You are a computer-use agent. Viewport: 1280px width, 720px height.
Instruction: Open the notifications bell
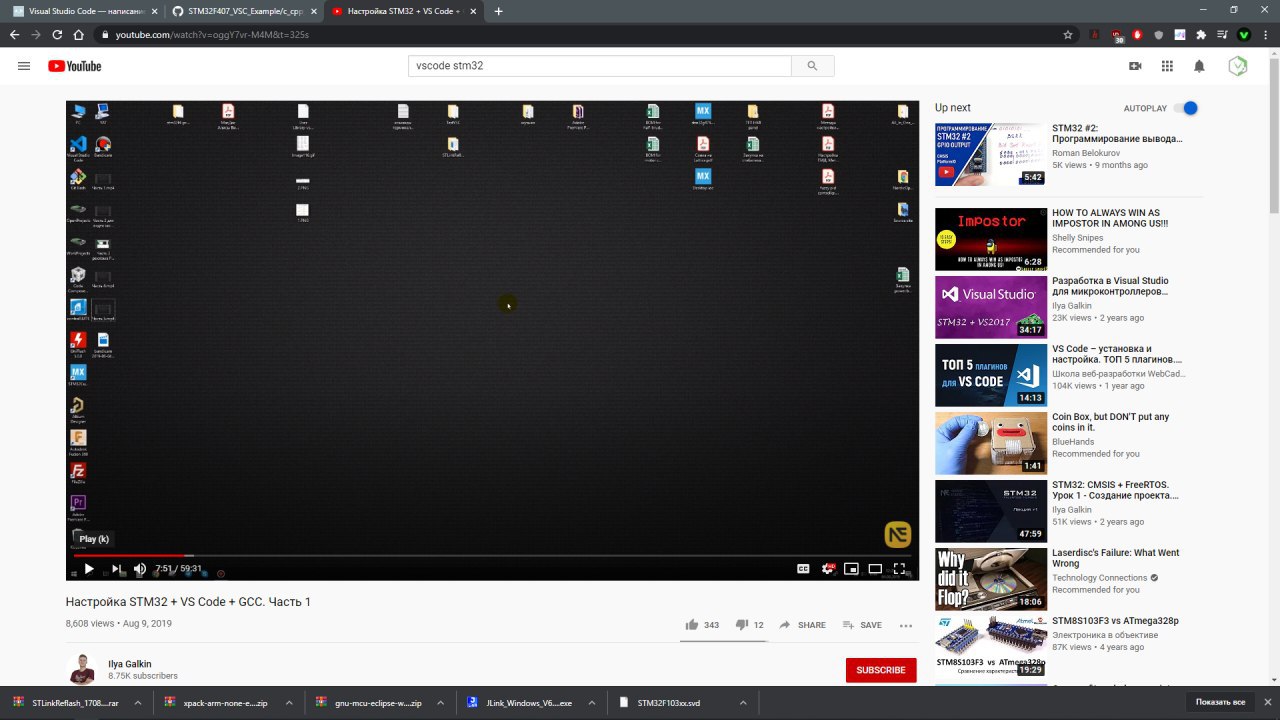[x=1199, y=66]
